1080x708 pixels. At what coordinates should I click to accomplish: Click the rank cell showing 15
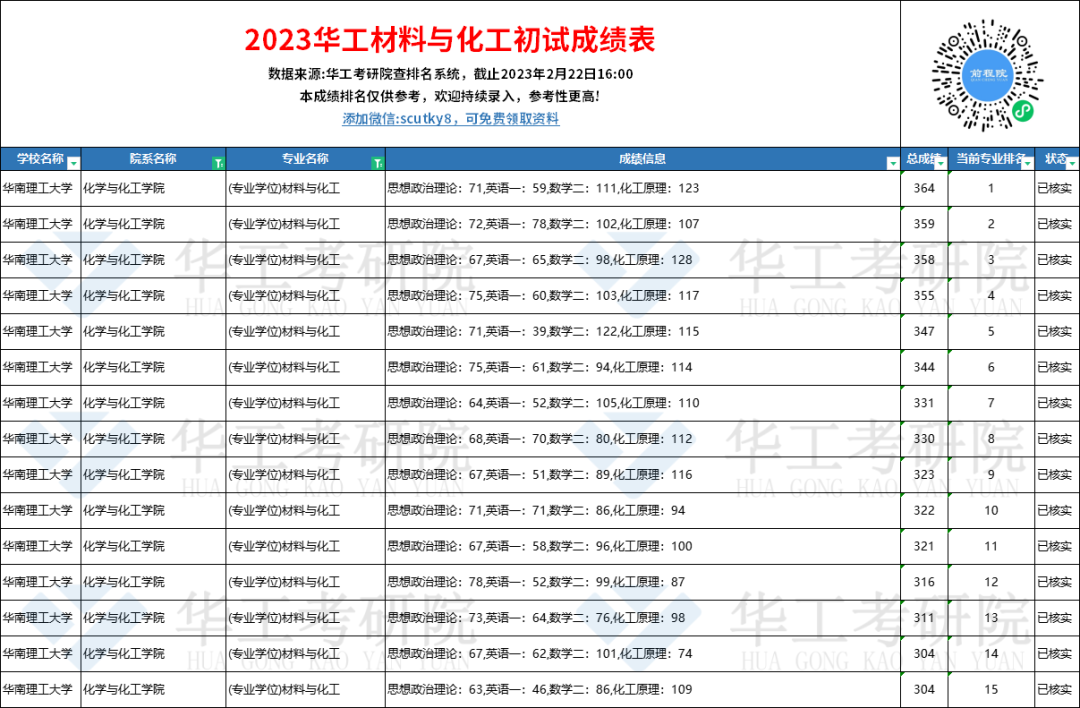[x=991, y=689]
